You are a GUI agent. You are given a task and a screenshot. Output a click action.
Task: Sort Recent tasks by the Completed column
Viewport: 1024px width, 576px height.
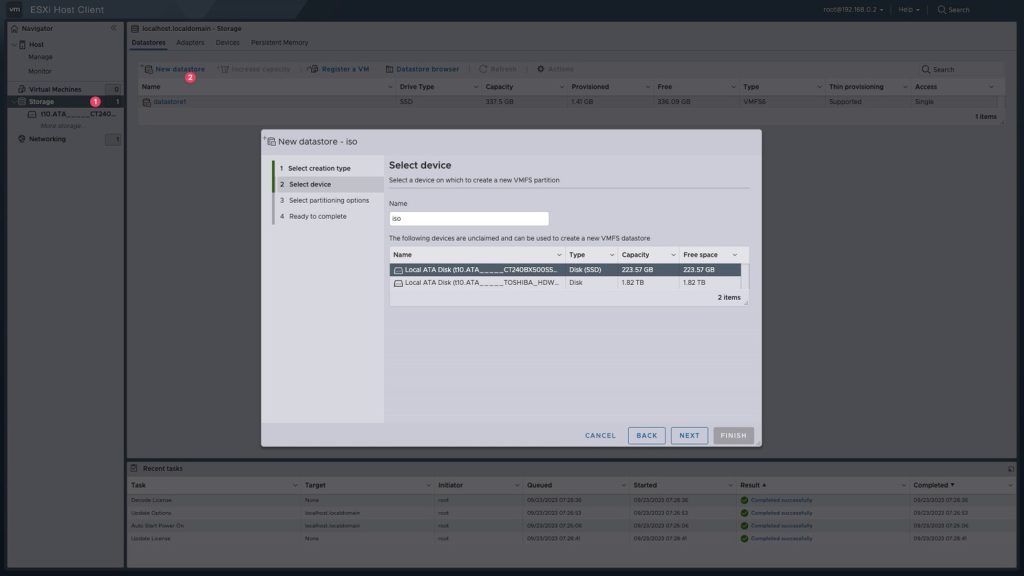coord(934,485)
